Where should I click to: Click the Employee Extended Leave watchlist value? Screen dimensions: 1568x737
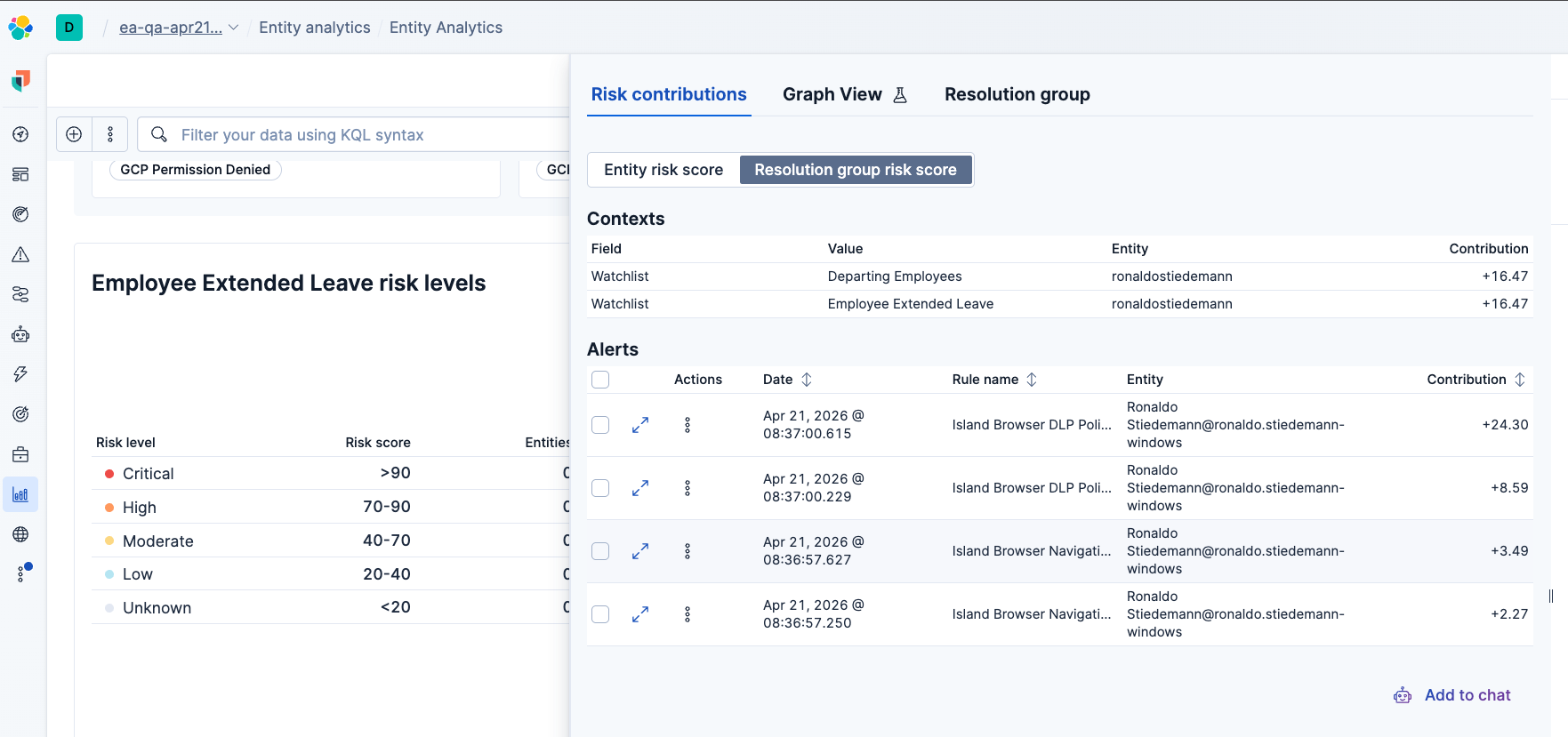911,304
